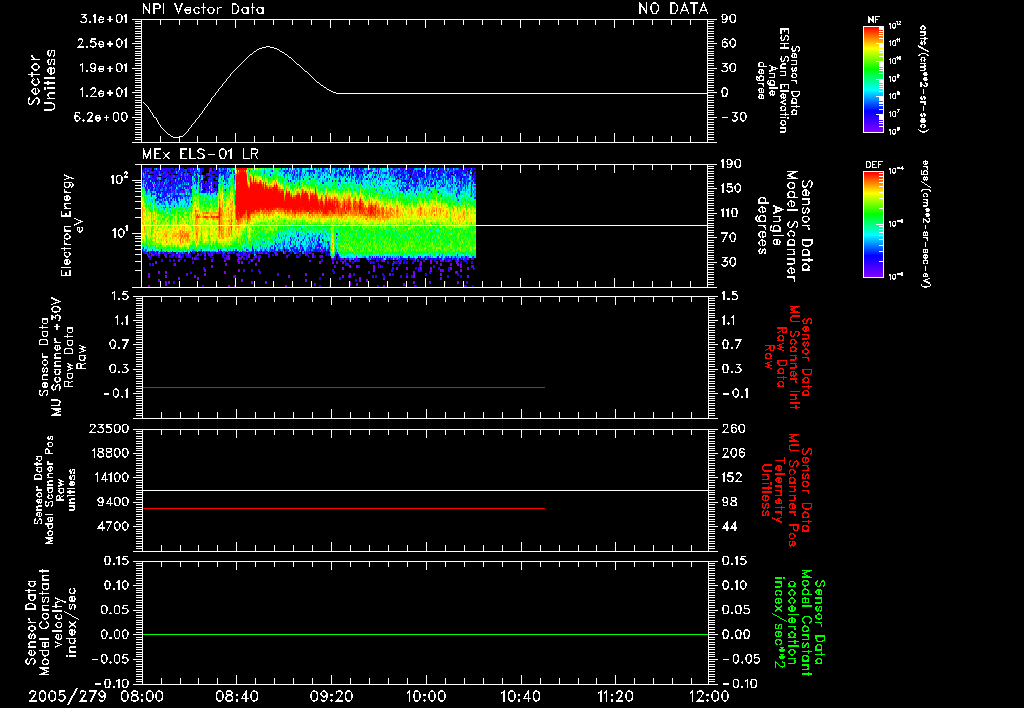The image size is (1024, 708).
Task: Click the "2005/279 08:00" start time label
Action: click(x=95, y=696)
